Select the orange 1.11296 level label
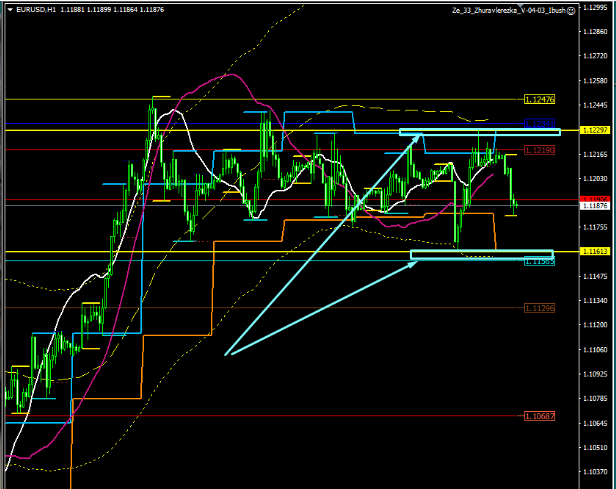Screen dimensions: 616x489 pos(539,308)
